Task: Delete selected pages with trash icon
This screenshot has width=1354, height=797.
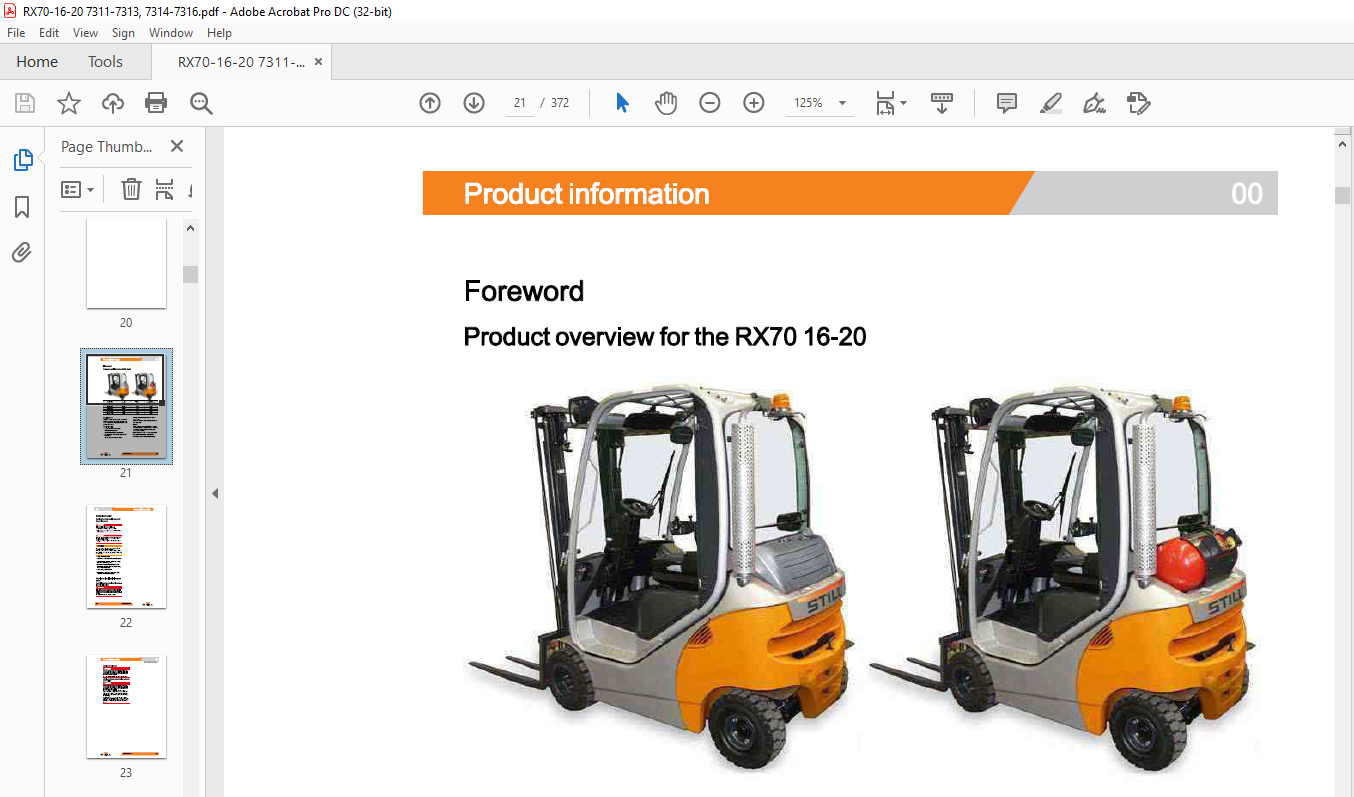Action: coord(131,189)
